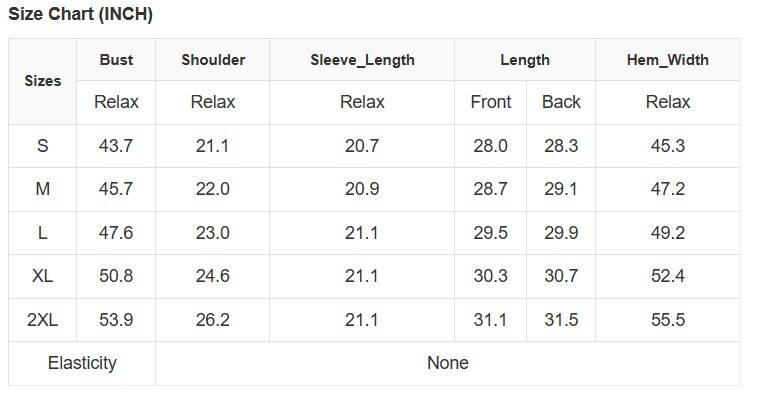Select the Hem_Width column header
This screenshot has height=400, width=757.
668,60
